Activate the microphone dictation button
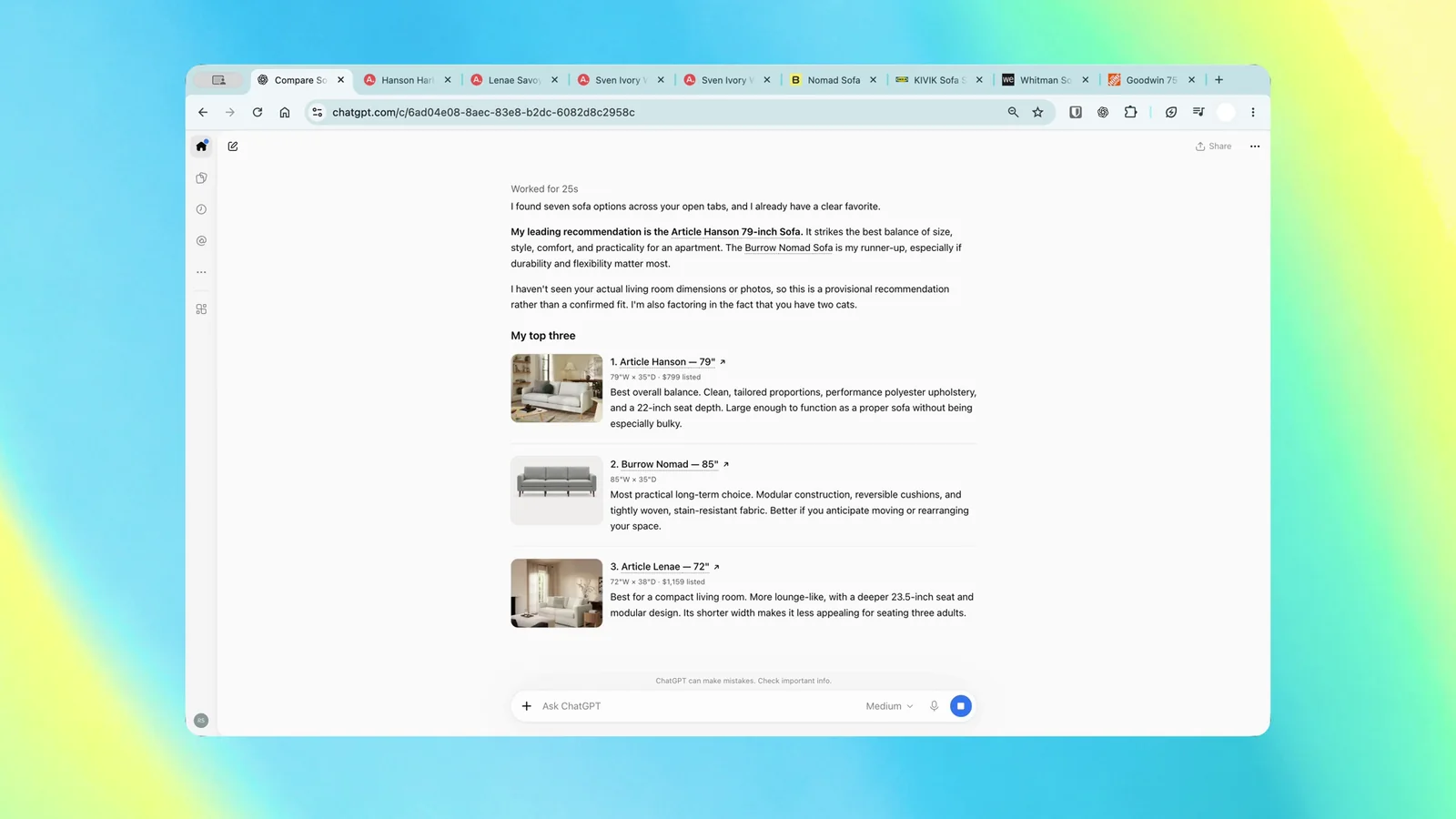Viewport: 1456px width, 819px height. point(934,706)
